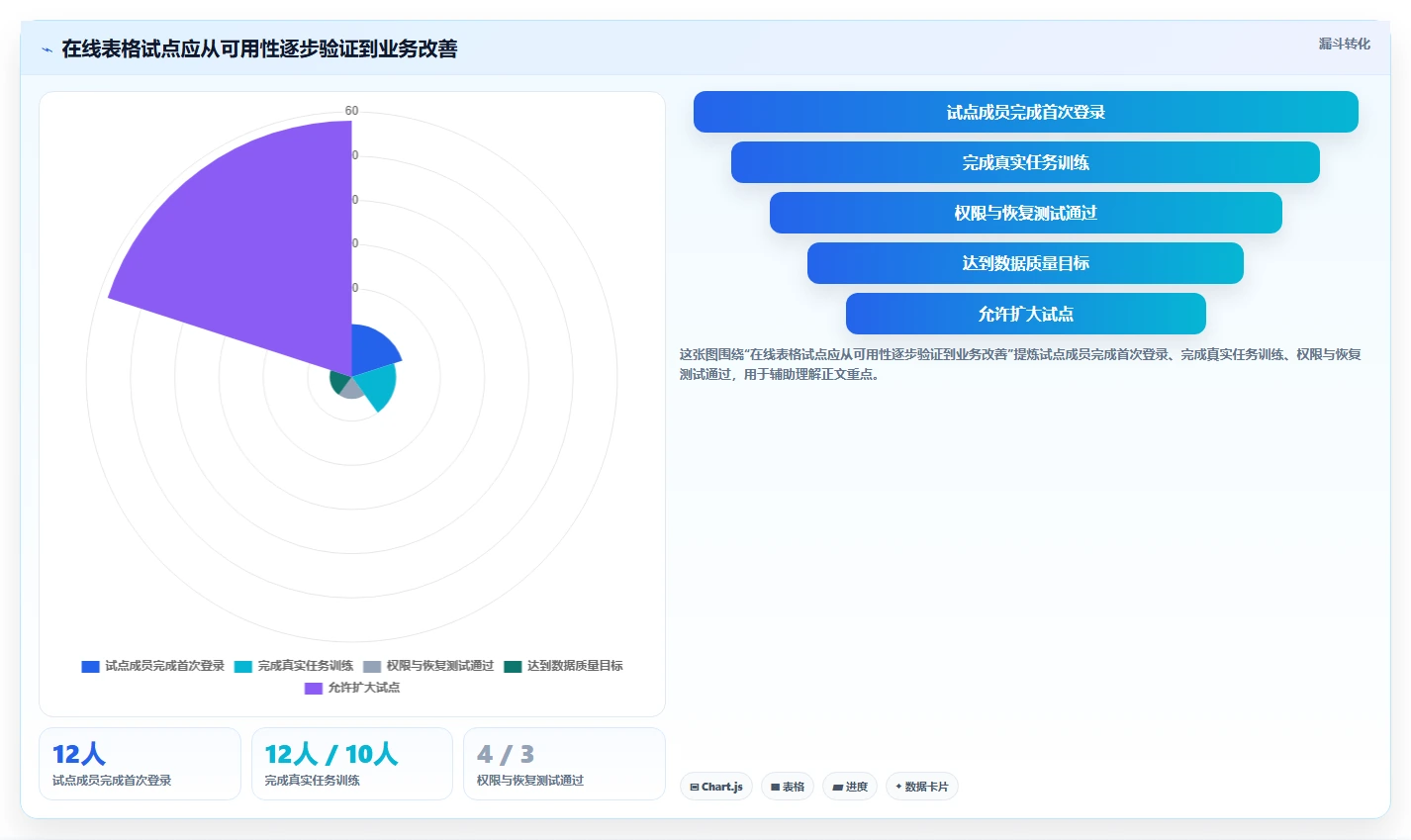Image resolution: width=1411 pixels, height=840 pixels.
Task: Click the 4 / 3 stat card
Action: tap(564, 764)
